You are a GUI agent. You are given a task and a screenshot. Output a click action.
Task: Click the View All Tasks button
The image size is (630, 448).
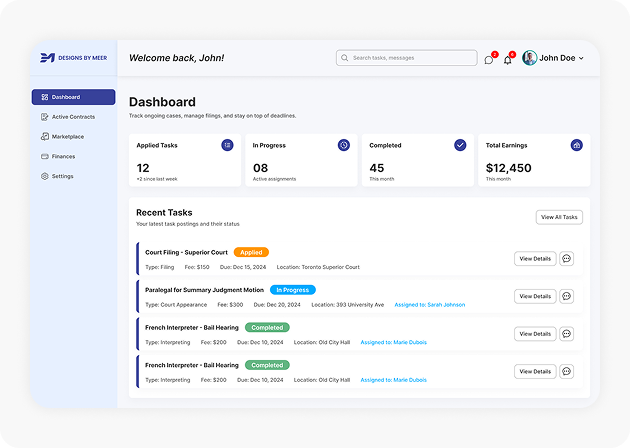point(559,217)
